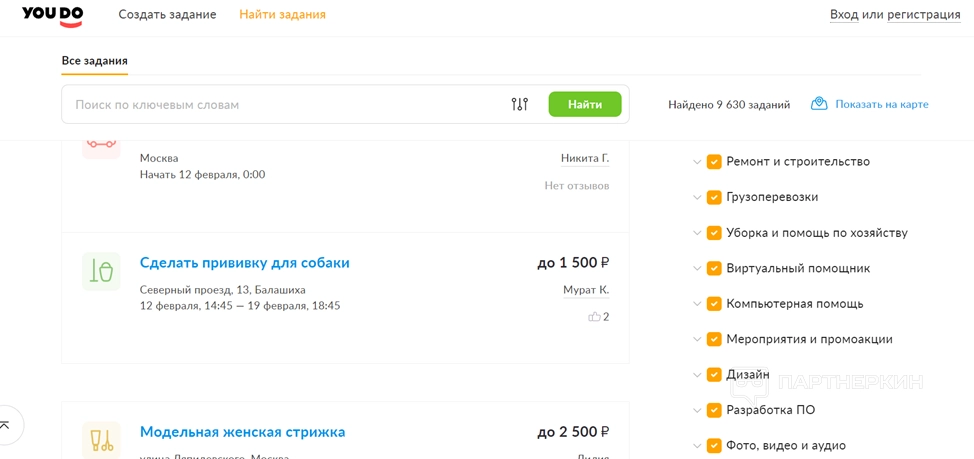
Task: Expand the Виртуальный помощник category
Action: 697,269
